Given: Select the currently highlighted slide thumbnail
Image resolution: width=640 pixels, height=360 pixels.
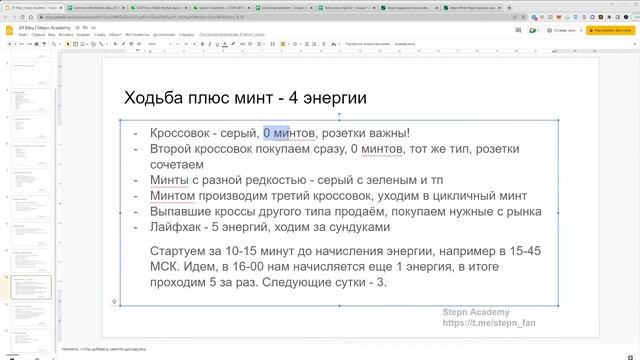Looking at the screenshot, I should [31, 287].
